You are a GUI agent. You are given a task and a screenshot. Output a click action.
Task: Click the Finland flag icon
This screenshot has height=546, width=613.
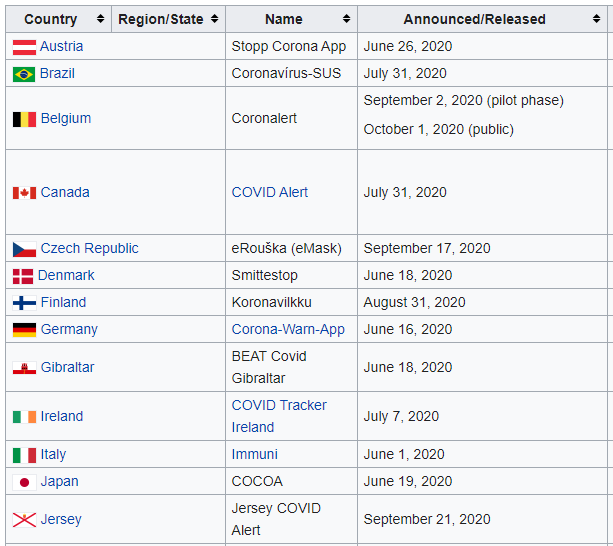24,303
